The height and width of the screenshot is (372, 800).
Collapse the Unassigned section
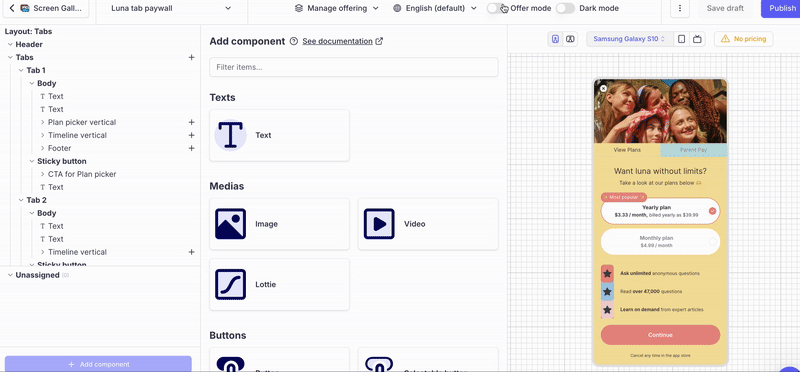click(10, 275)
